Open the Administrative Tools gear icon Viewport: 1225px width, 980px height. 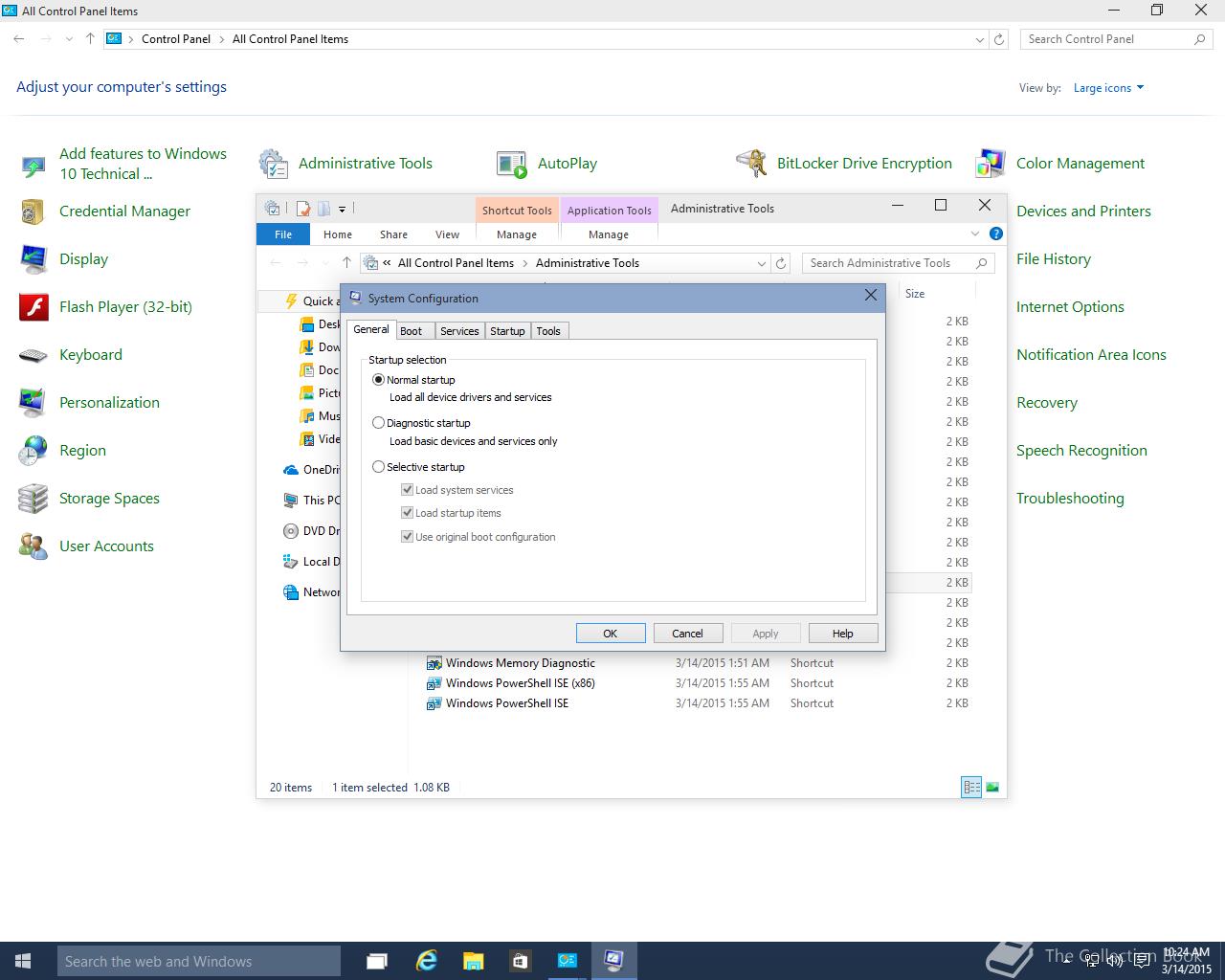pos(274,164)
